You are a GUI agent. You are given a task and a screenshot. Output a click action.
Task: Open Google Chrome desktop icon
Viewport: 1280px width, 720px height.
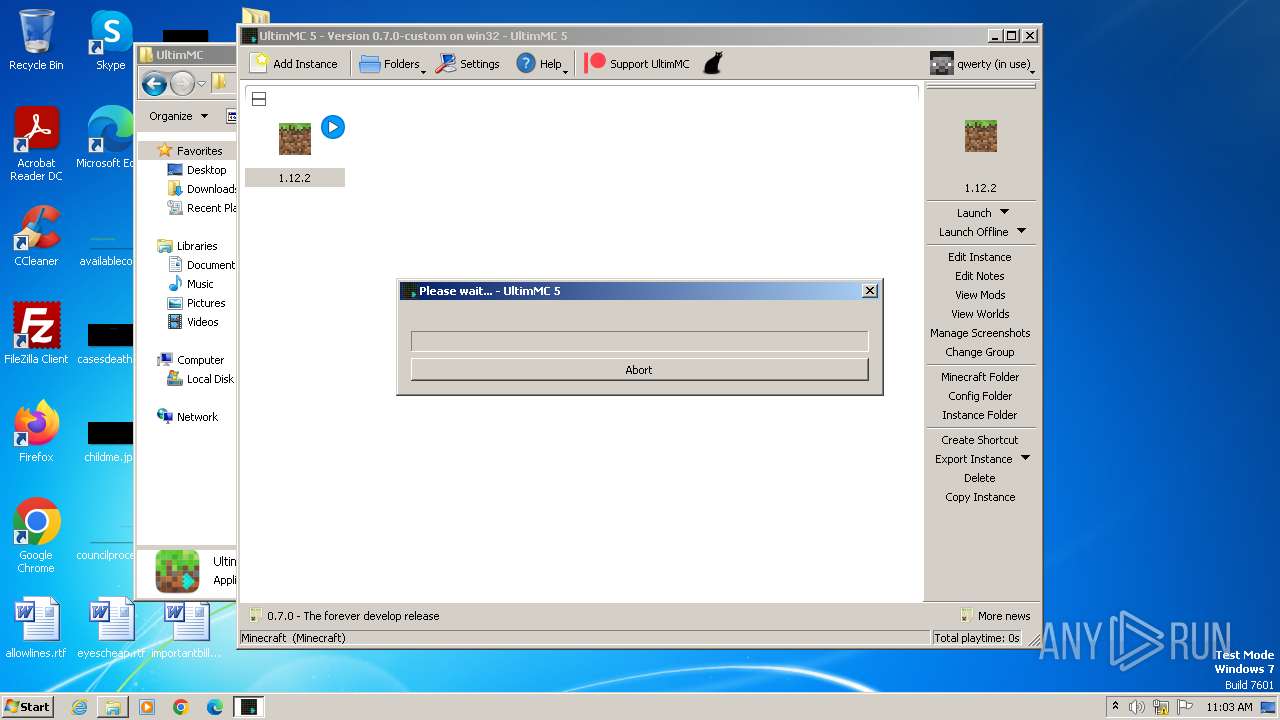[36, 536]
